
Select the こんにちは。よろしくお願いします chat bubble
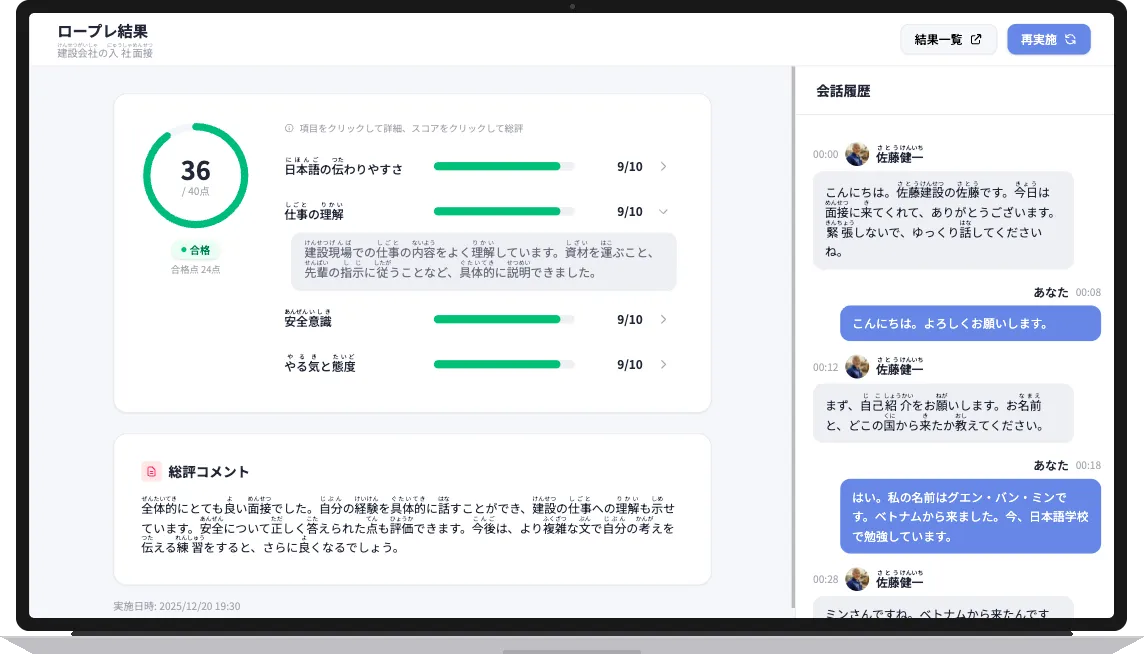970,323
